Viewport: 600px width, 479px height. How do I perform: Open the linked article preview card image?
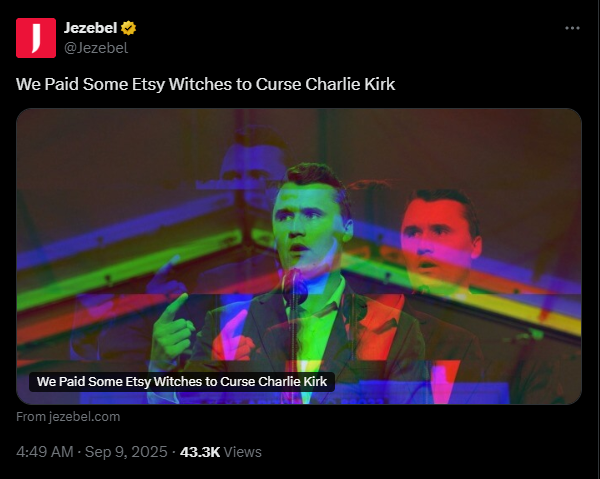coord(299,256)
